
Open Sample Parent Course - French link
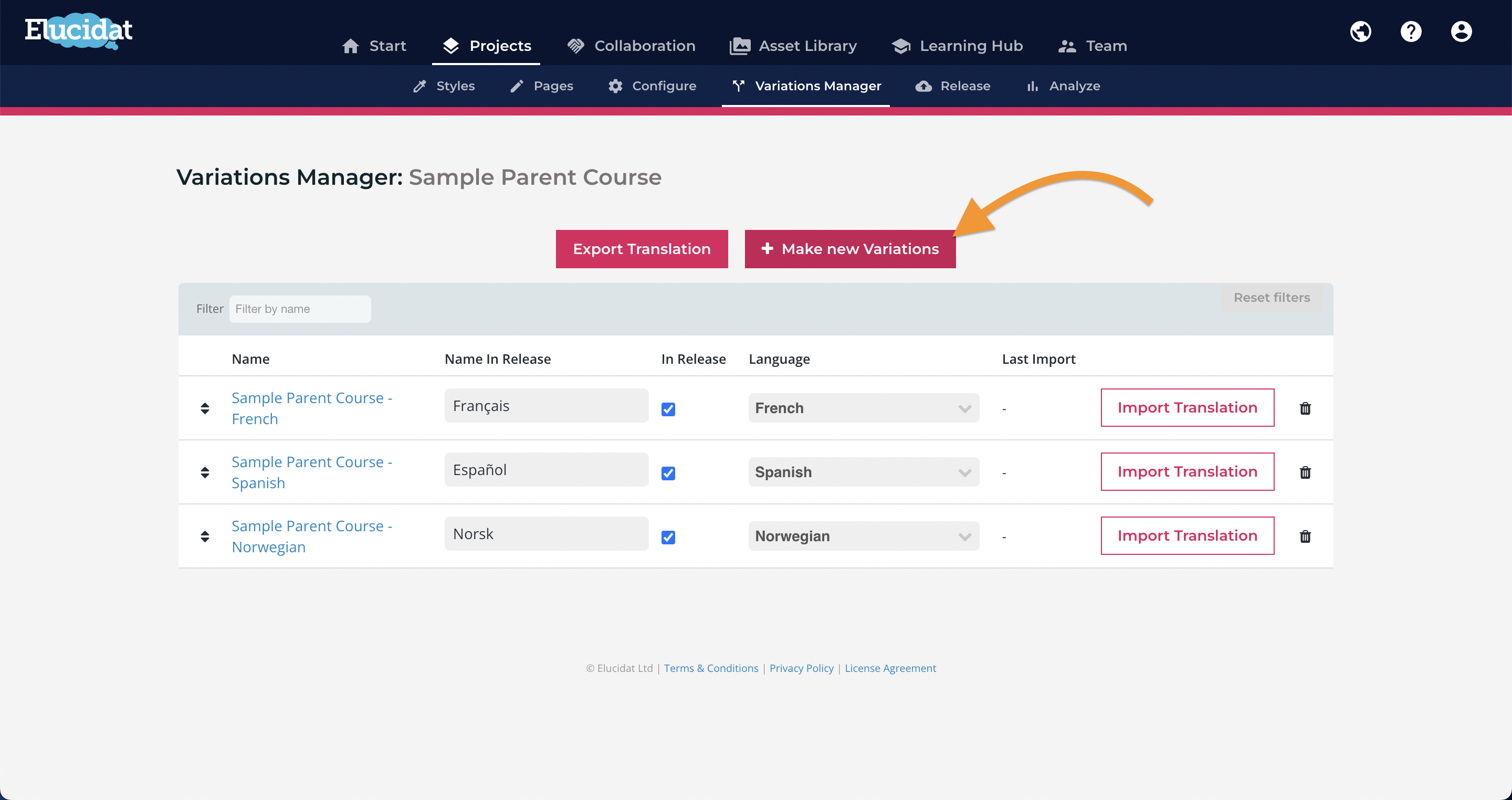click(x=312, y=408)
